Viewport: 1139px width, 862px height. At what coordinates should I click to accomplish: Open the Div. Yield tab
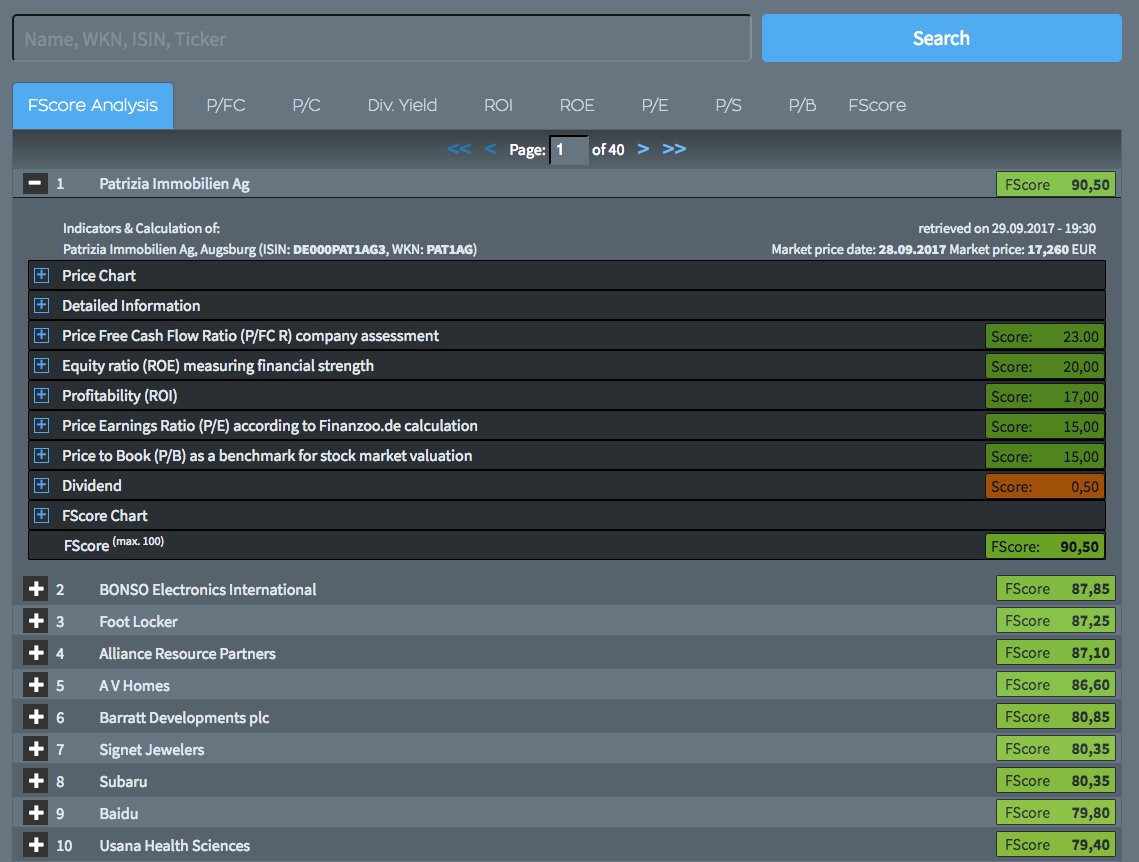tap(402, 106)
